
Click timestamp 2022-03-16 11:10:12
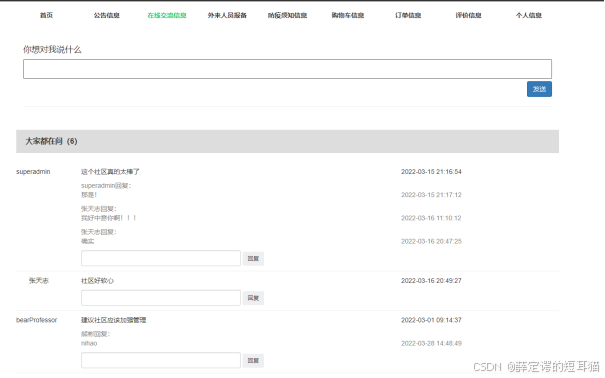[x=431, y=218]
